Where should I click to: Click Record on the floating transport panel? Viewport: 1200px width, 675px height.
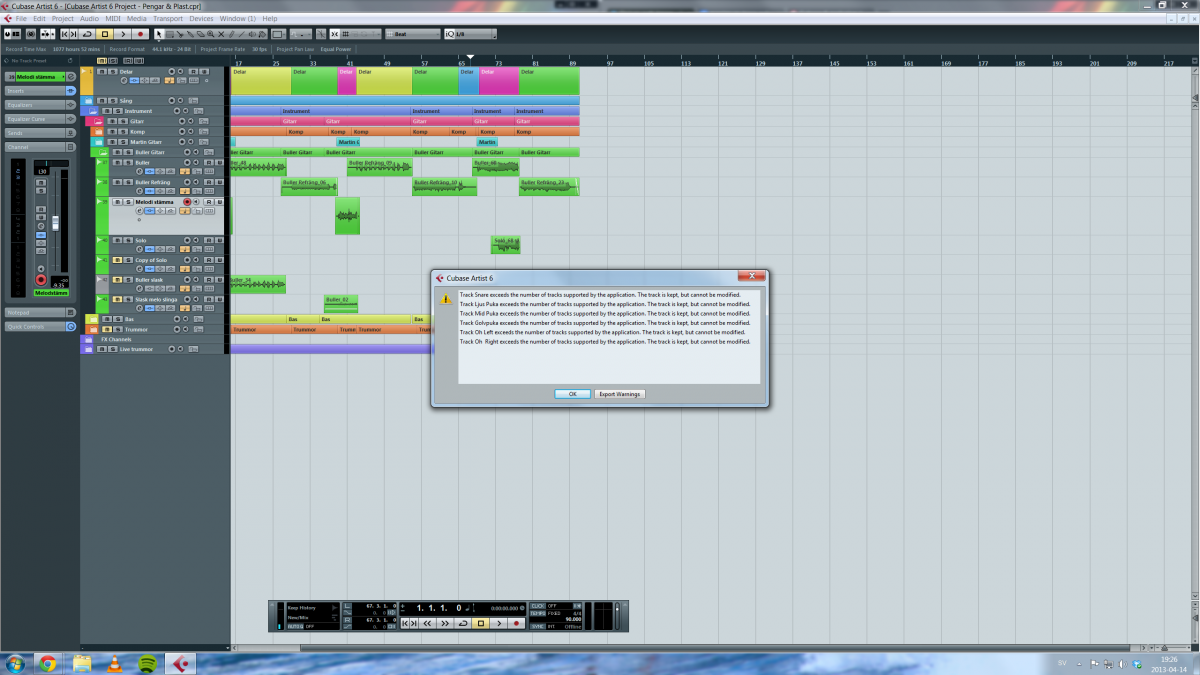tap(517, 623)
